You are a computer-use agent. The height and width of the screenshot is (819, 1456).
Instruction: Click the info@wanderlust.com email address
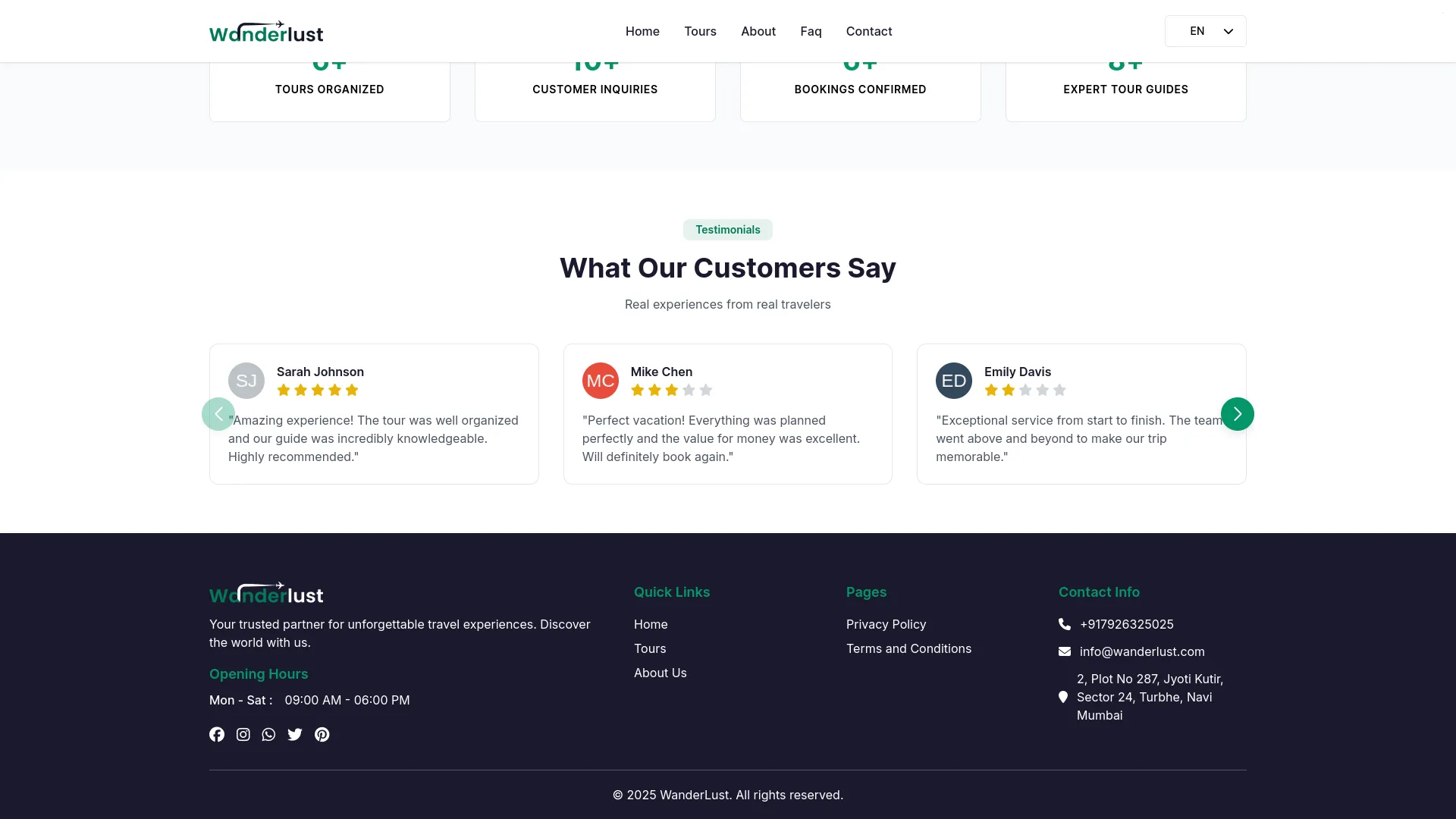pos(1141,651)
